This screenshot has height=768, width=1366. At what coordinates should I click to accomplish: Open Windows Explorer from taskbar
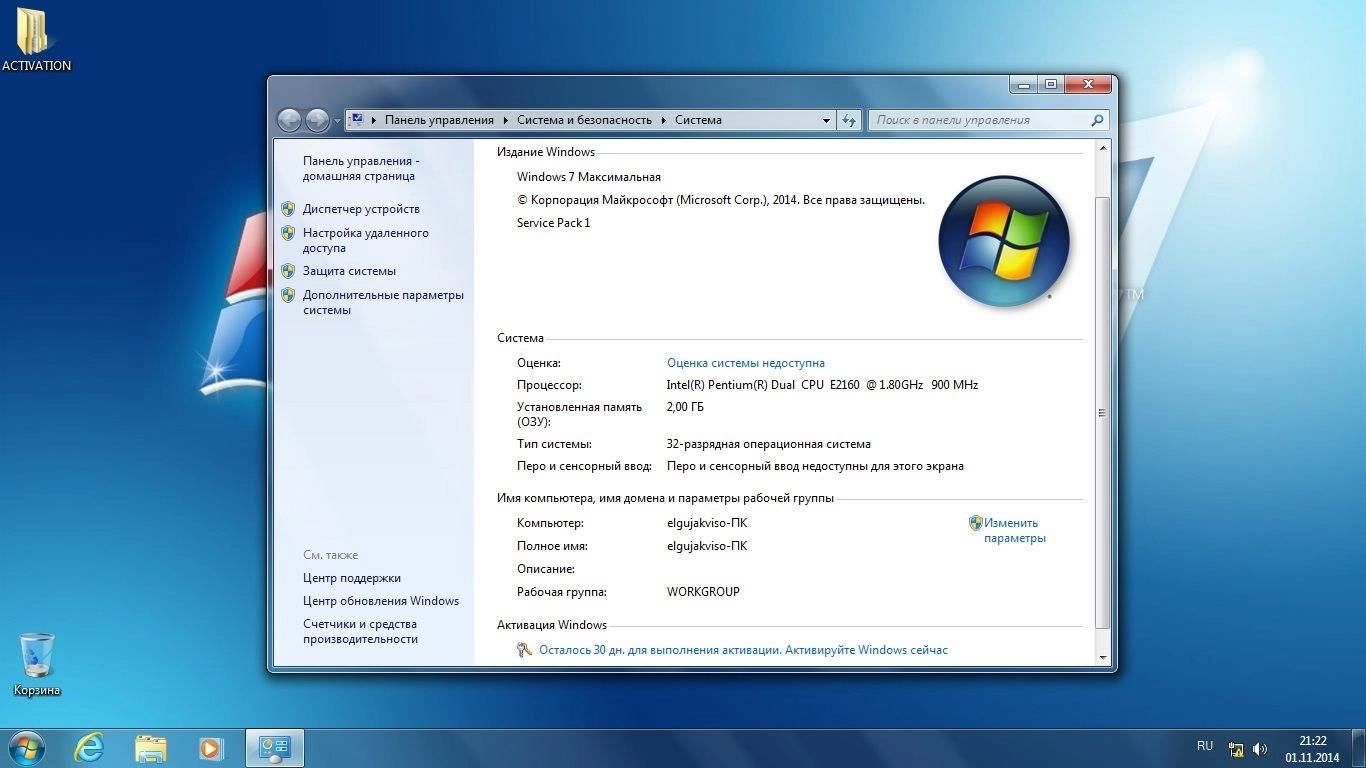(x=151, y=747)
